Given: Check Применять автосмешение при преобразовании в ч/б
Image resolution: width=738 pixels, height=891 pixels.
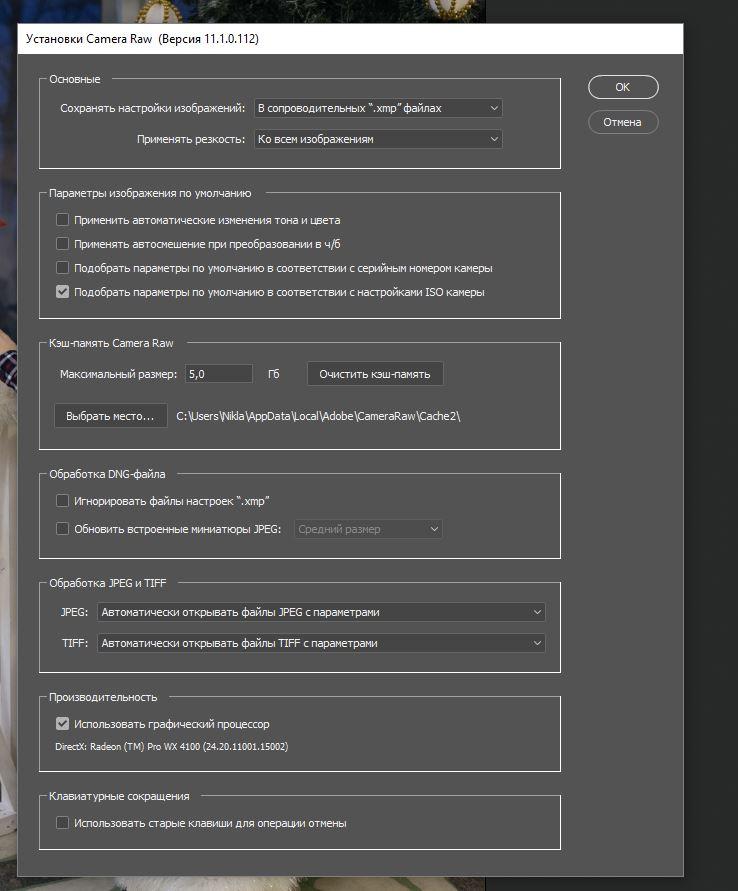Looking at the screenshot, I should [62, 244].
